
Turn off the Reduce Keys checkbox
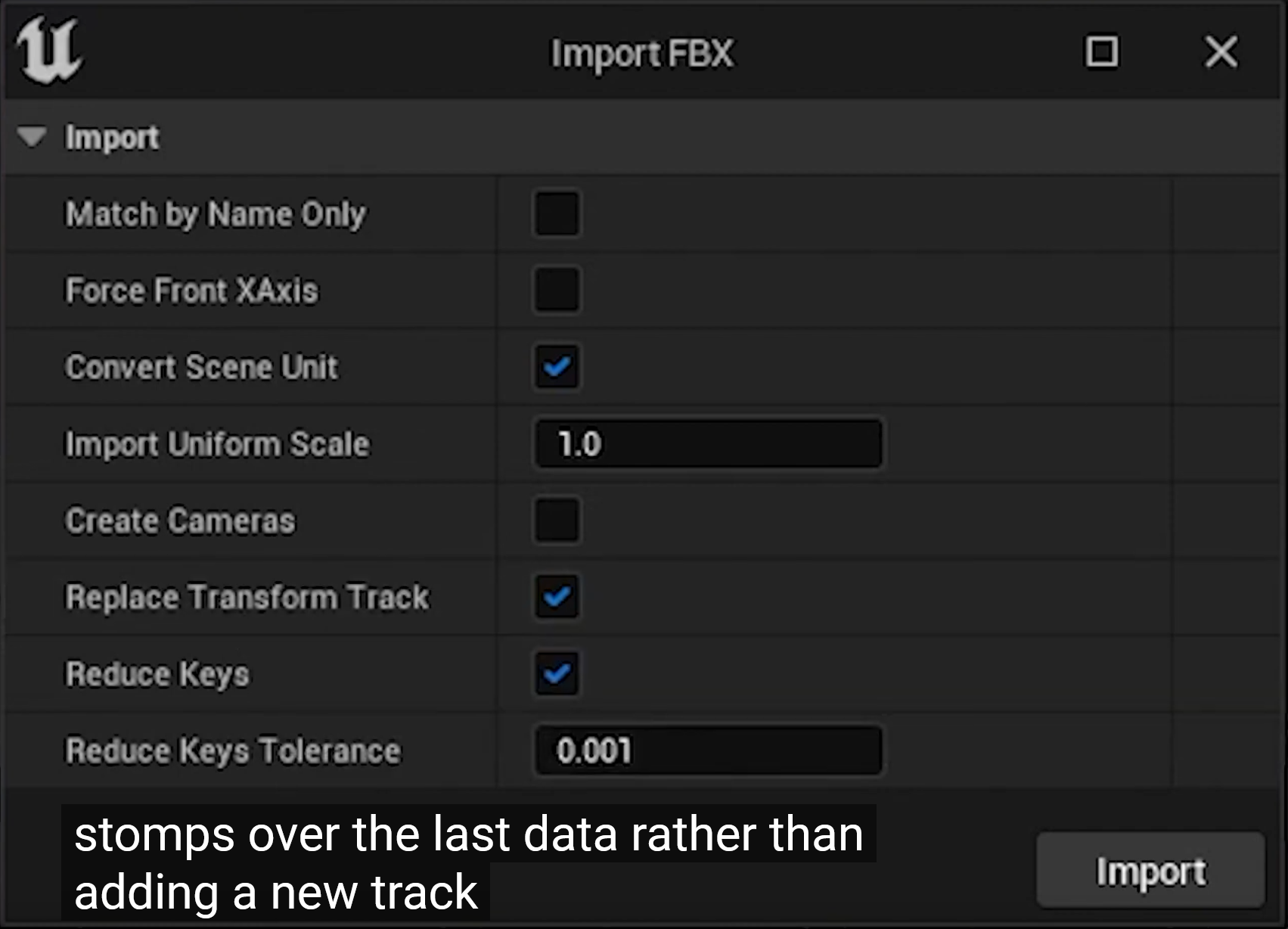point(557,673)
